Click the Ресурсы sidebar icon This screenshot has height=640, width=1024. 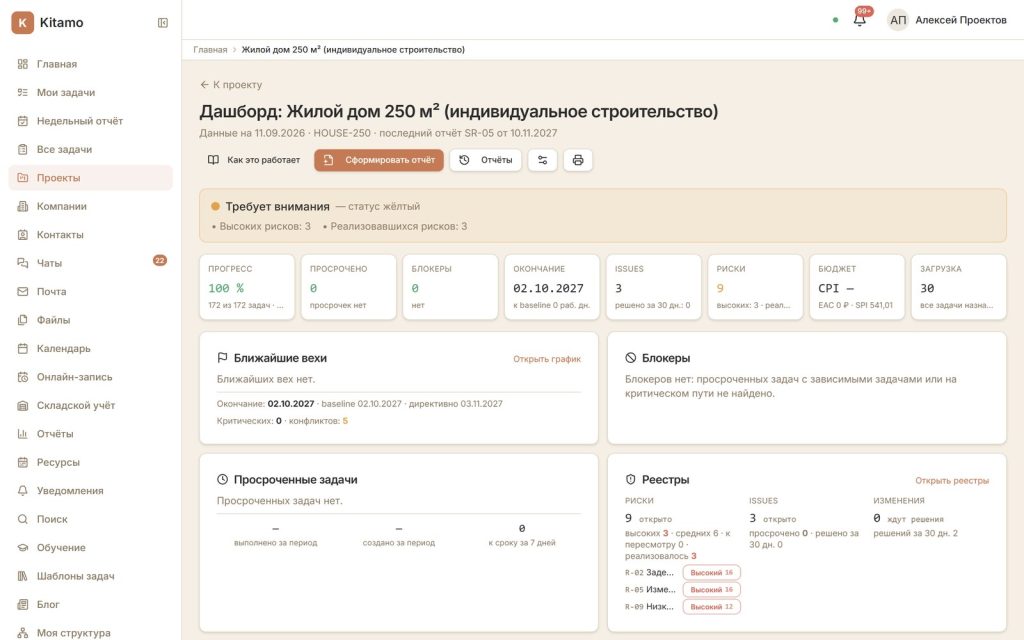pyautogui.click(x=23, y=462)
